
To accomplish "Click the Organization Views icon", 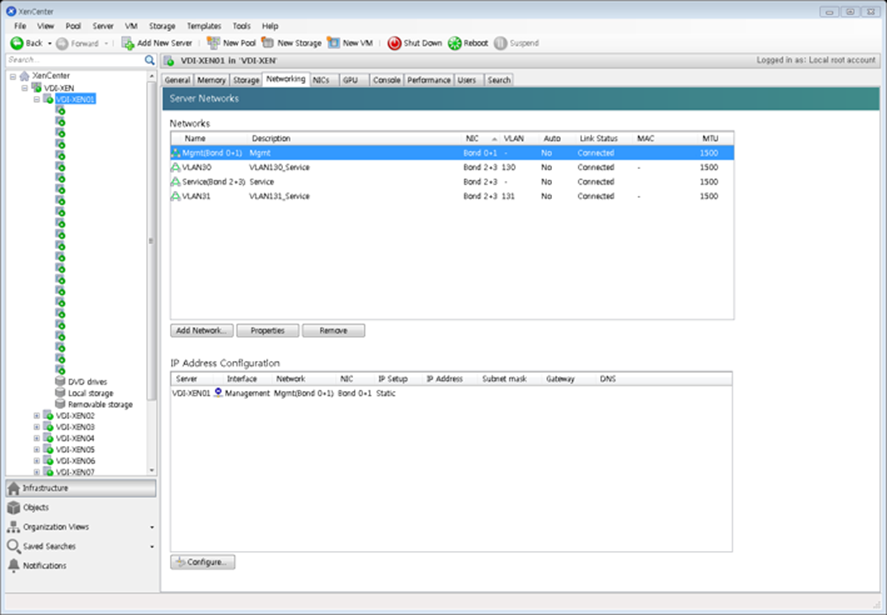I will pos(14,527).
